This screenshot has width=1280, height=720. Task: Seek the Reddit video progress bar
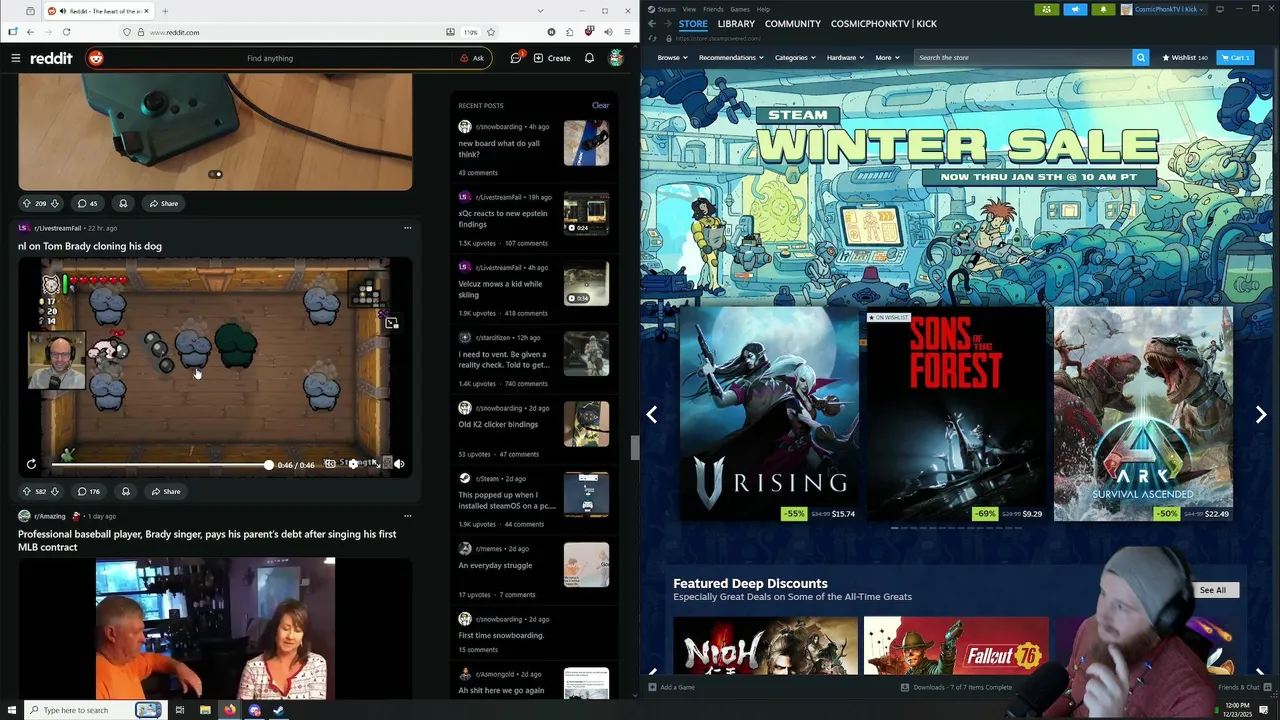pos(160,465)
